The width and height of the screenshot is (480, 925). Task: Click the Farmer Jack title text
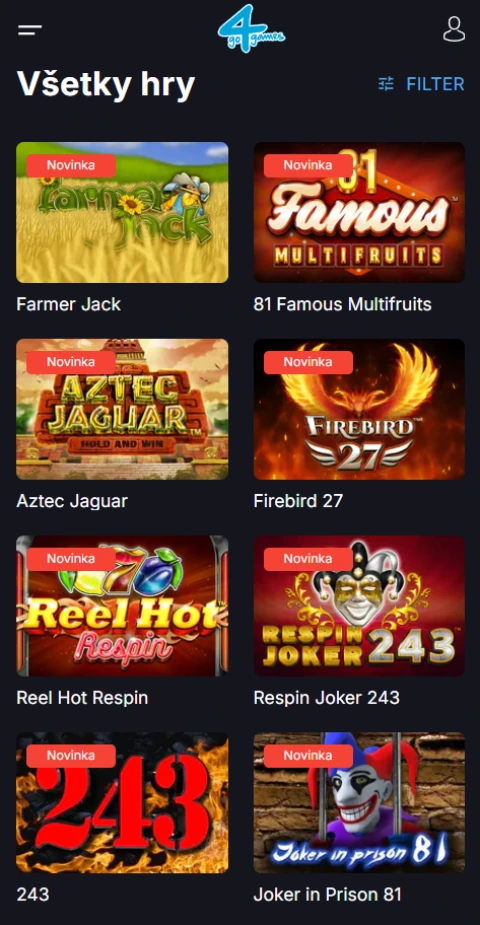coord(68,304)
